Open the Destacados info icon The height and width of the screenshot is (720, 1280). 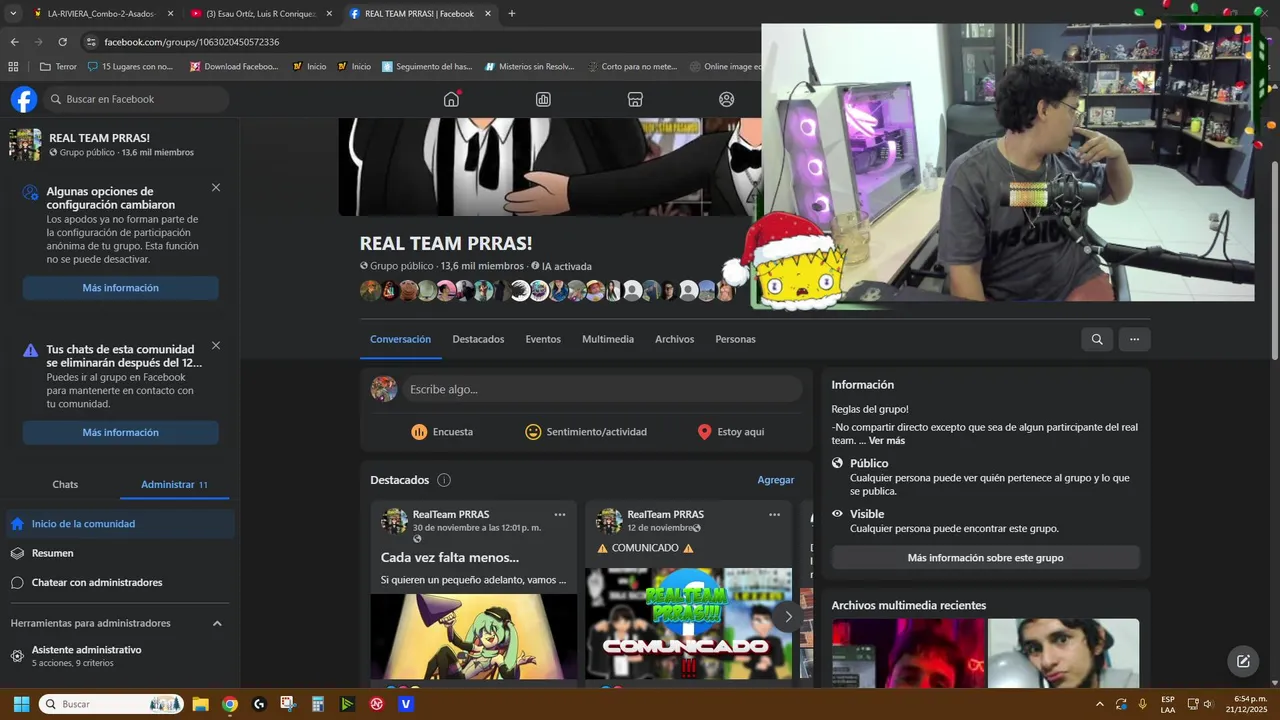444,480
